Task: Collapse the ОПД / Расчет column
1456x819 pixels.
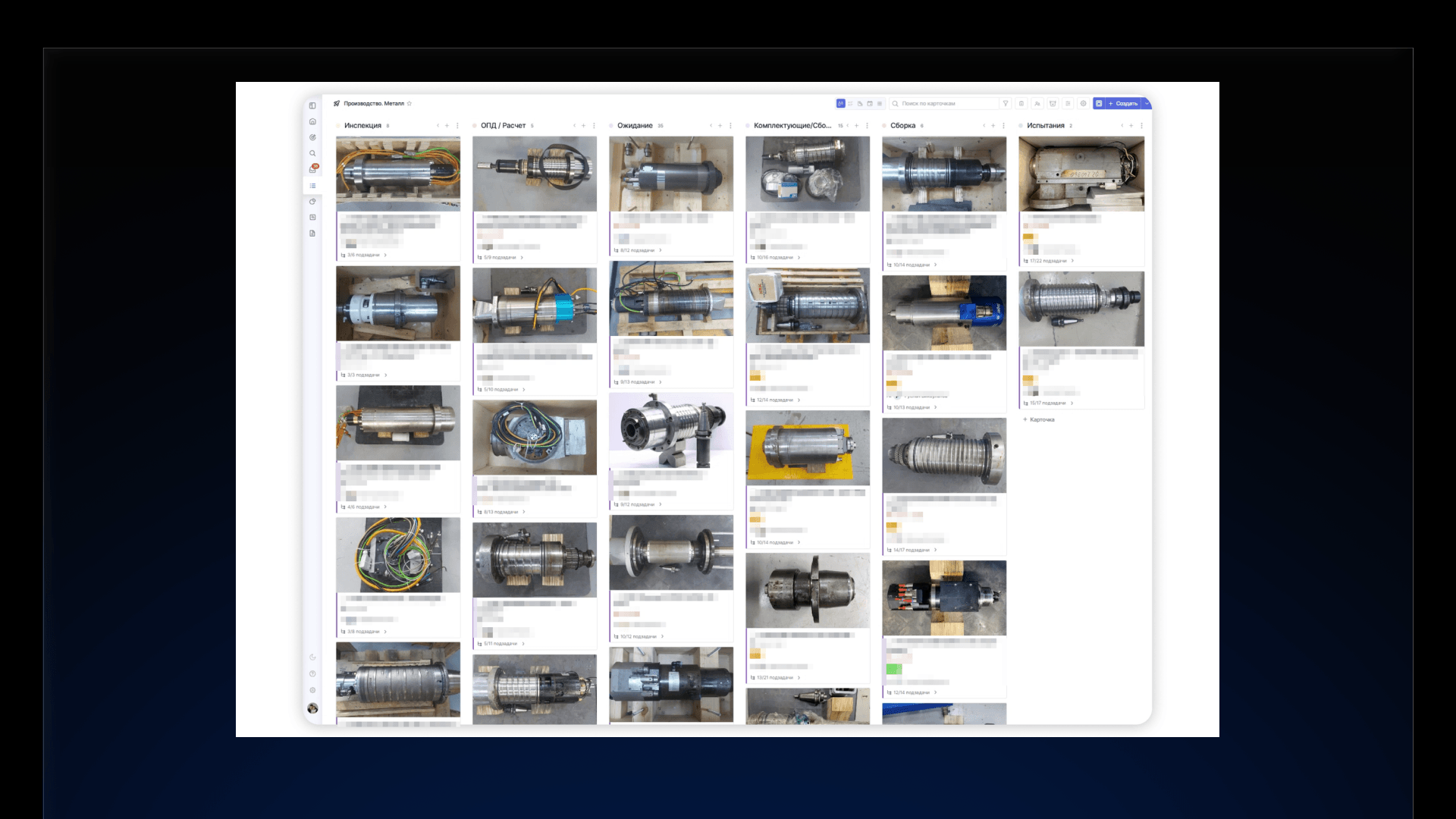Action: tap(574, 126)
